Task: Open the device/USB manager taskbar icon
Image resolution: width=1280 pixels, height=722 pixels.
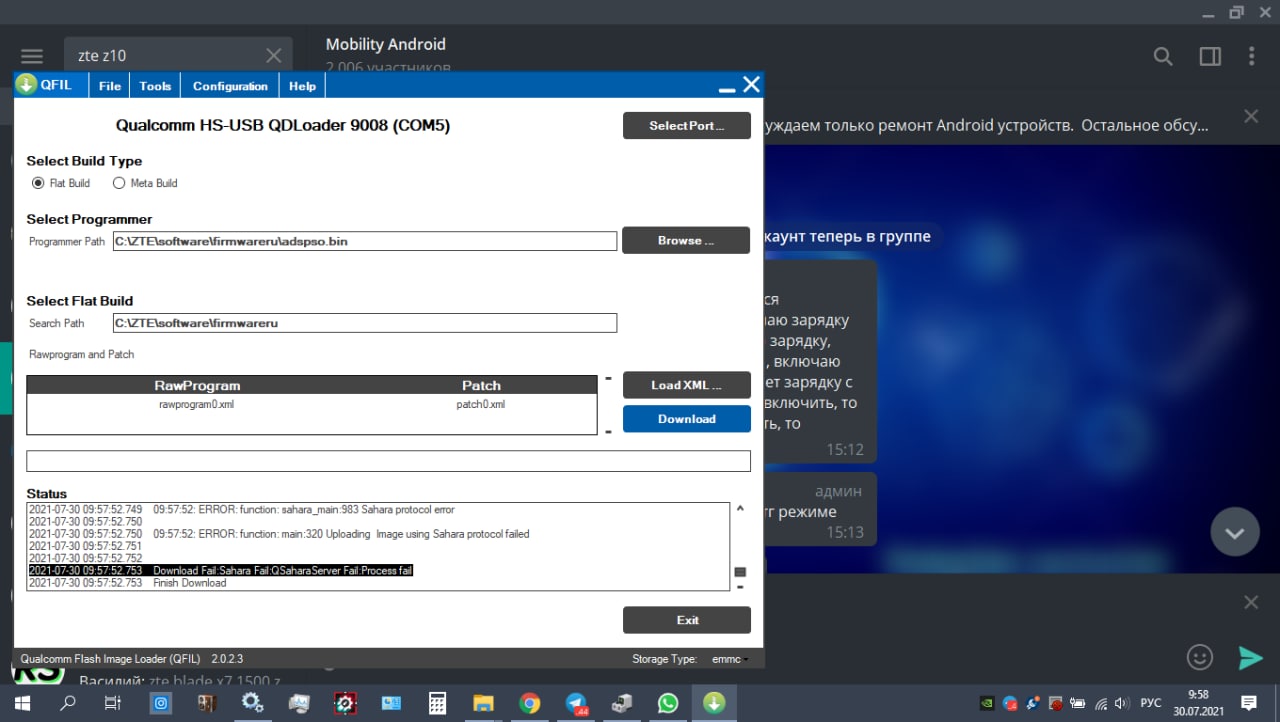Action: (x=622, y=703)
